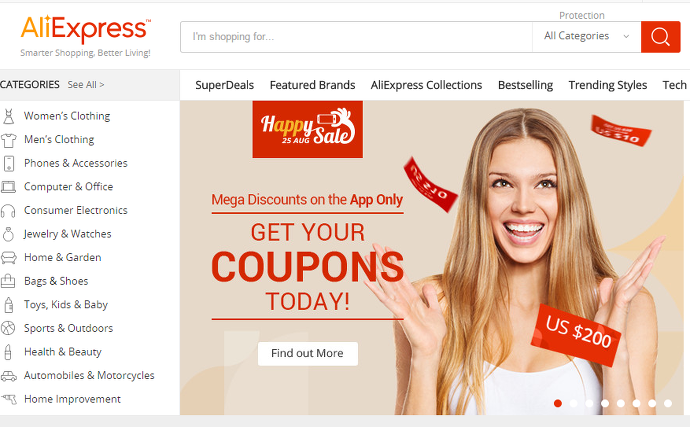Click the Phones & Accessories phone icon
This screenshot has width=690, height=427.
(8, 163)
